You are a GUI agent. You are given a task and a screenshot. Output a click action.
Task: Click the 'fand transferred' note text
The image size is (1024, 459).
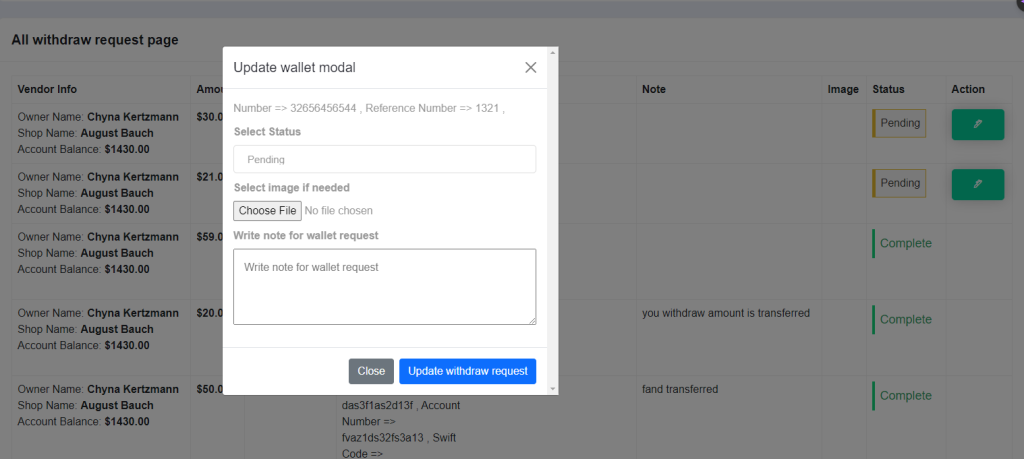[x=680, y=389]
